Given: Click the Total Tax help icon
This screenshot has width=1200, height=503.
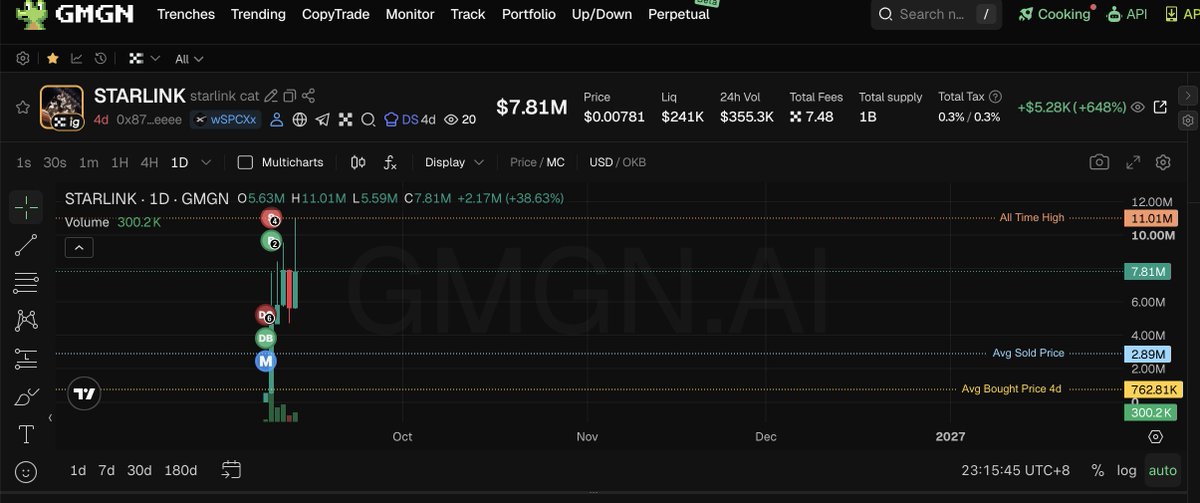Looking at the screenshot, I should (994, 97).
